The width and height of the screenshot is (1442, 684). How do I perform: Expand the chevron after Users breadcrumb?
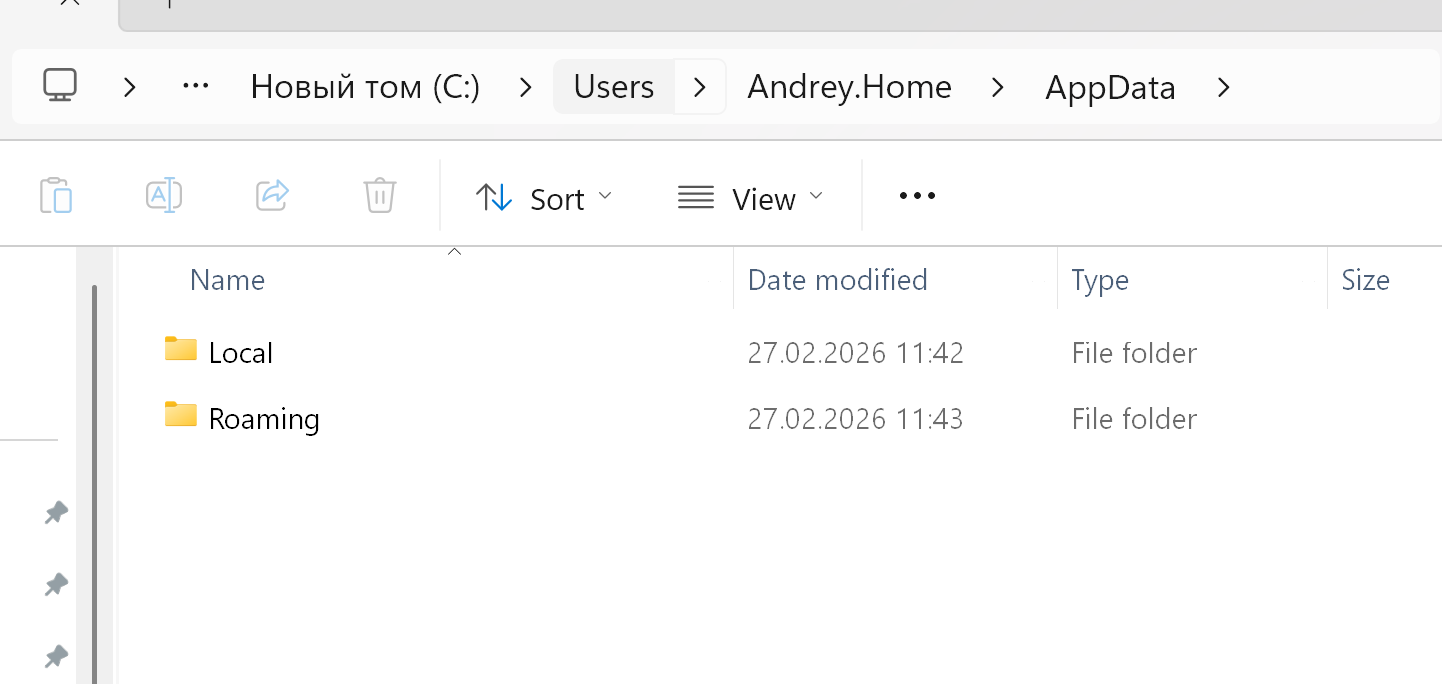tap(700, 87)
